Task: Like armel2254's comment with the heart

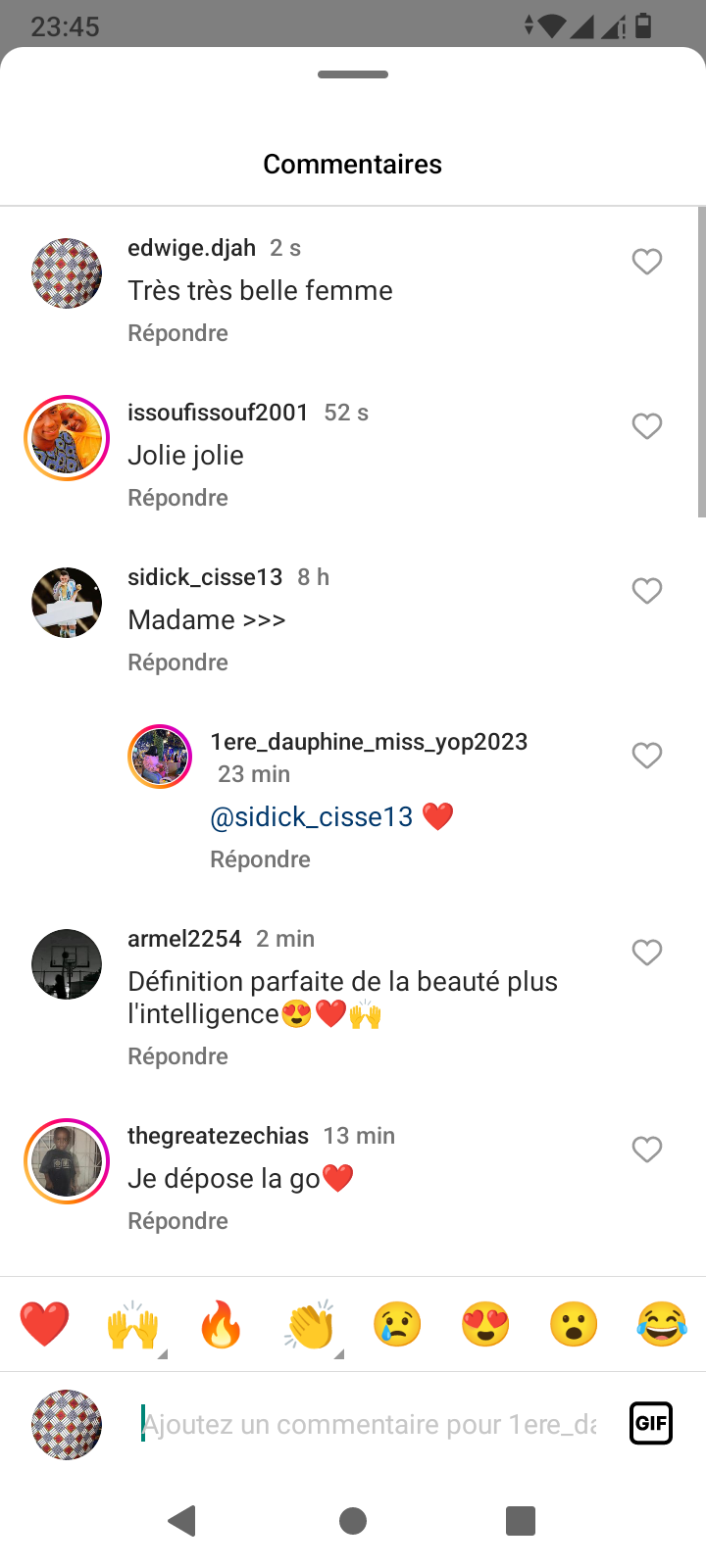Action: (646, 953)
